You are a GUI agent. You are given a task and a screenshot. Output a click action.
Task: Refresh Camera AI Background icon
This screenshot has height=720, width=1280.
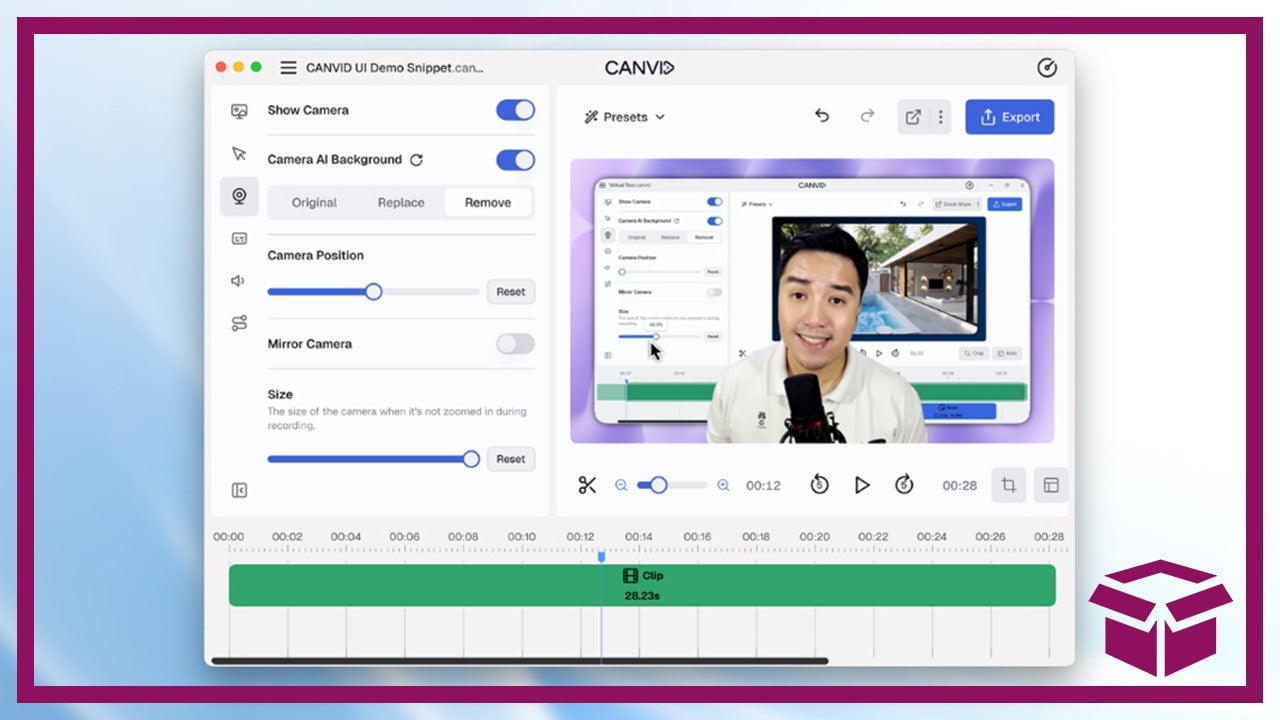[x=416, y=160]
